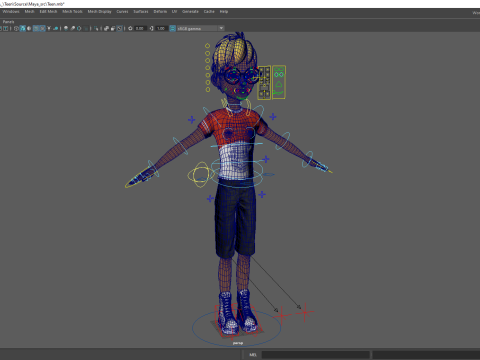Toggle Wireframe on Shaded
The image size is (480, 360).
tap(36, 28)
